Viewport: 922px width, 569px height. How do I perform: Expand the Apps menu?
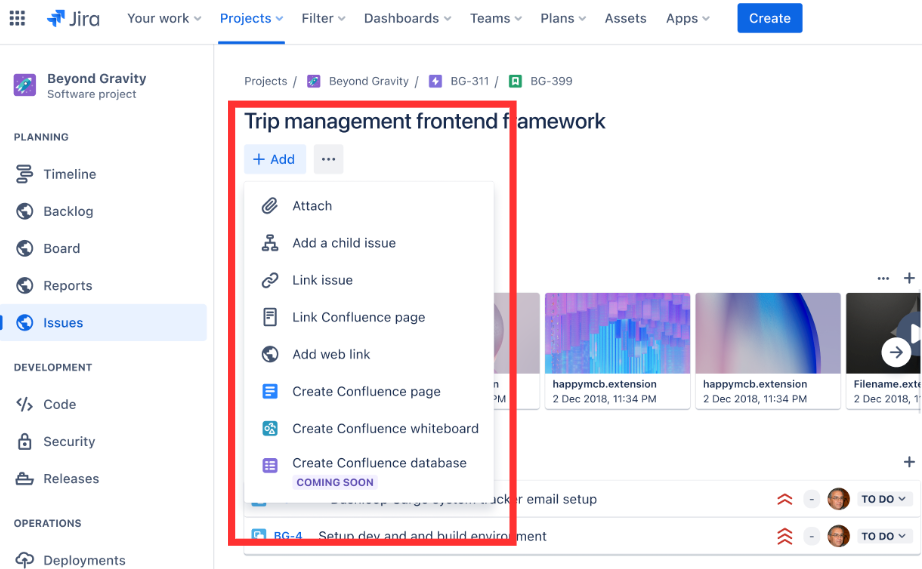(687, 18)
